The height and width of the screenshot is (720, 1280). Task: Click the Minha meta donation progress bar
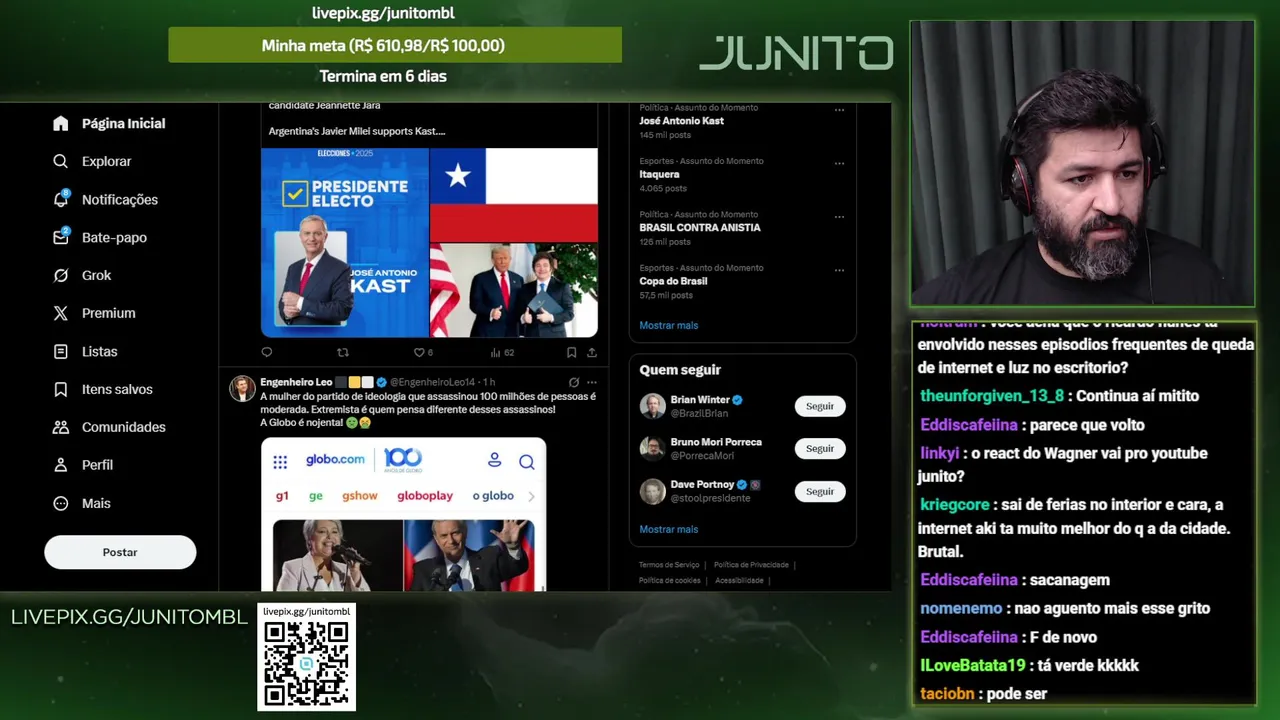point(395,45)
